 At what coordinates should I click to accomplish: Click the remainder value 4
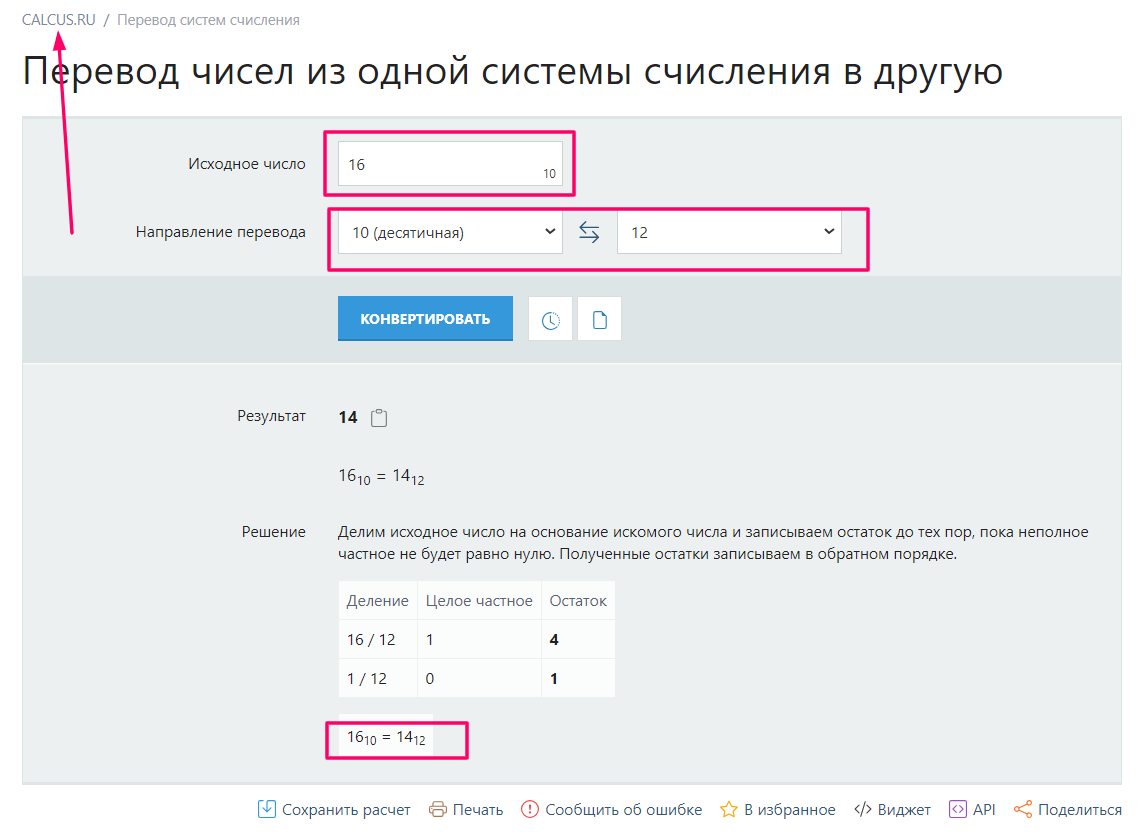click(x=554, y=639)
